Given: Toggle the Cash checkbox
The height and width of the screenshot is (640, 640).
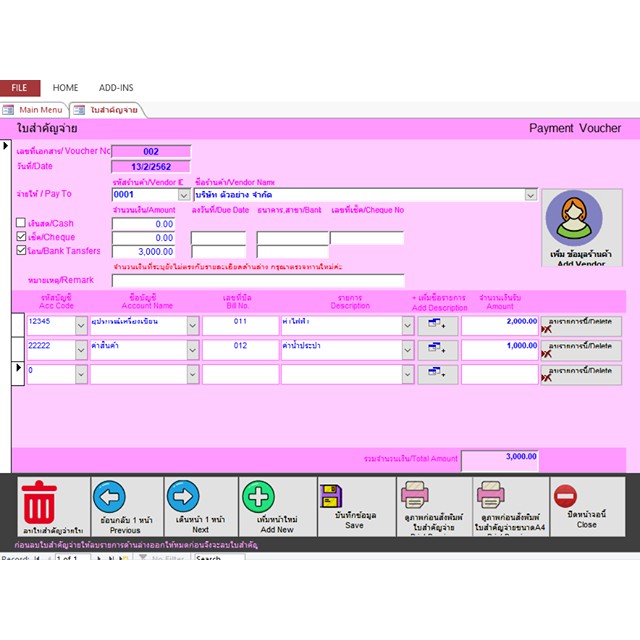Looking at the screenshot, I should point(21,223).
